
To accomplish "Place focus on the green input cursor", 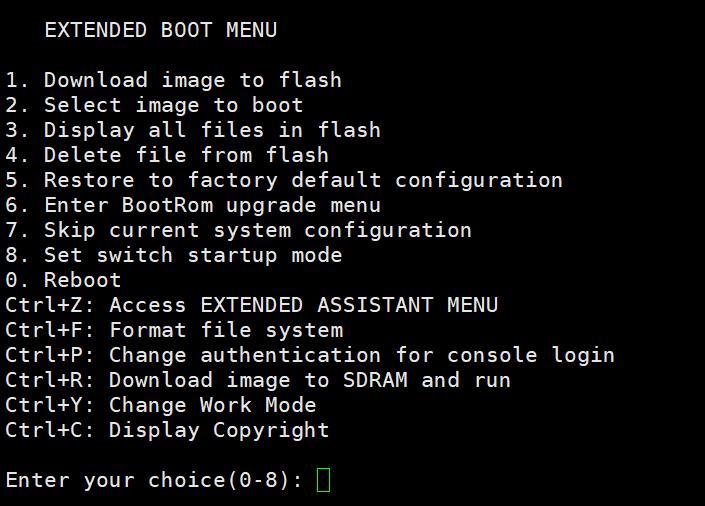I will pyautogui.click(x=323, y=480).
